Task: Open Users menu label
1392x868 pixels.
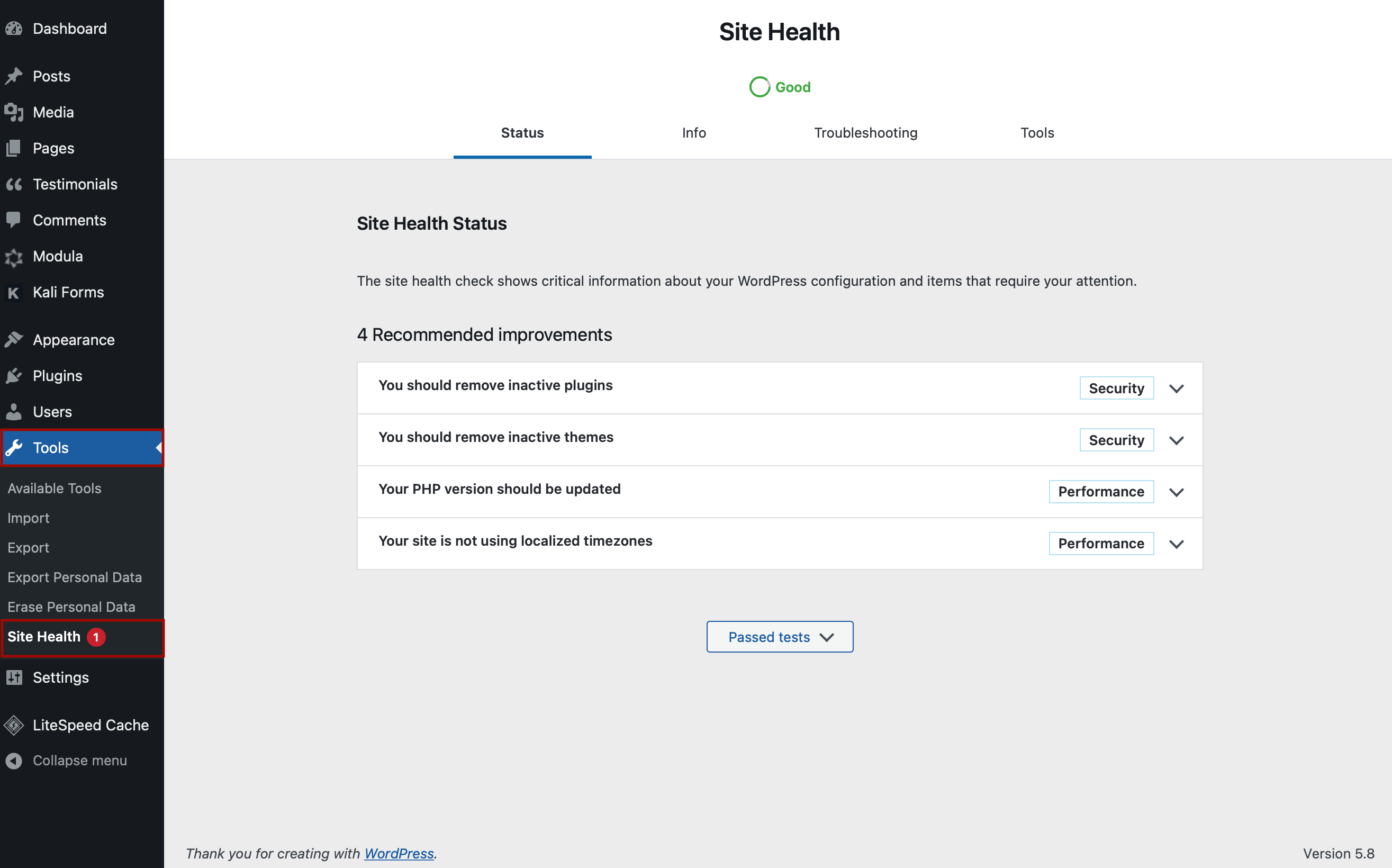Action: click(52, 412)
